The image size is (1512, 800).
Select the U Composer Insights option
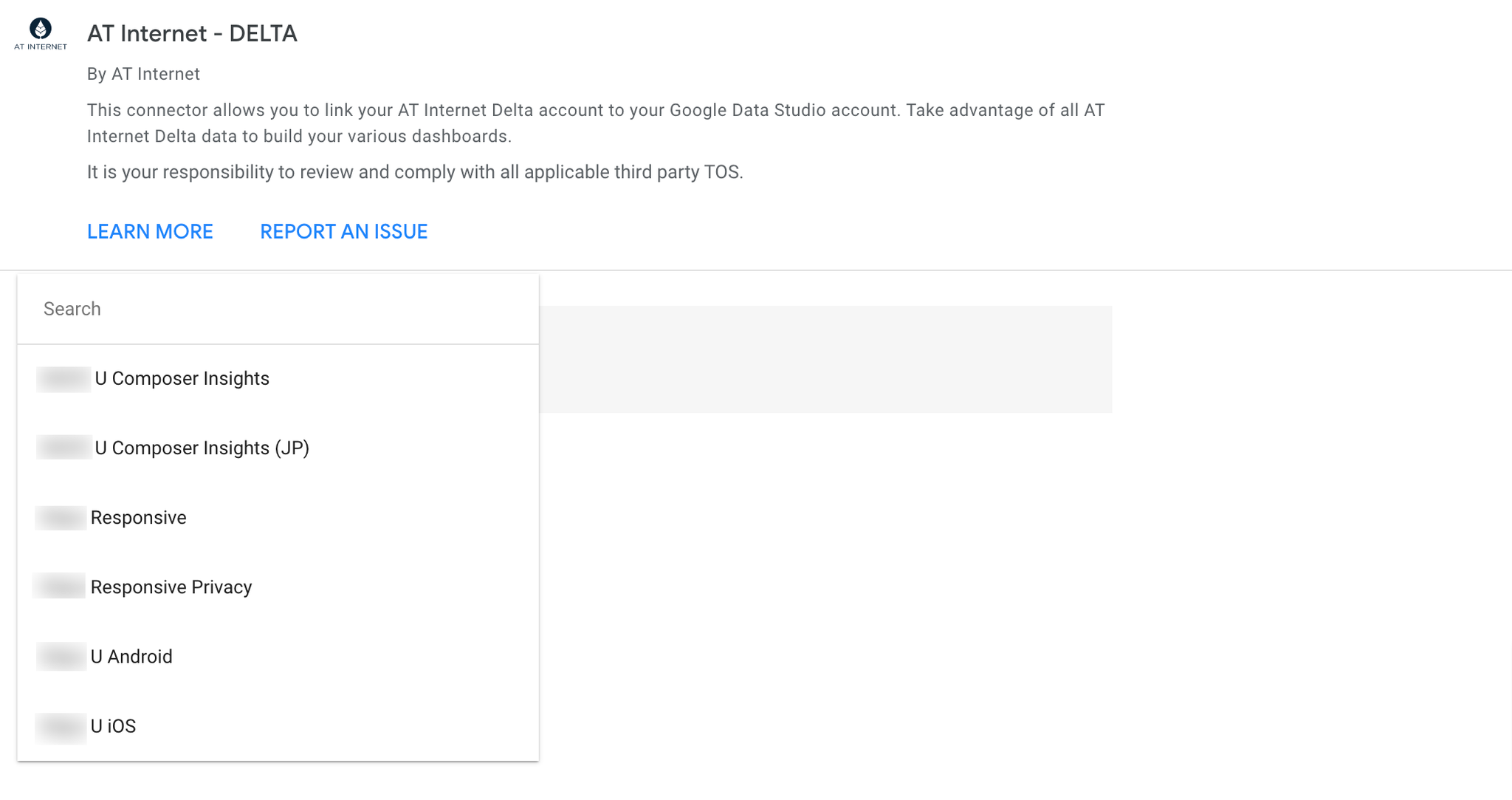(x=278, y=379)
